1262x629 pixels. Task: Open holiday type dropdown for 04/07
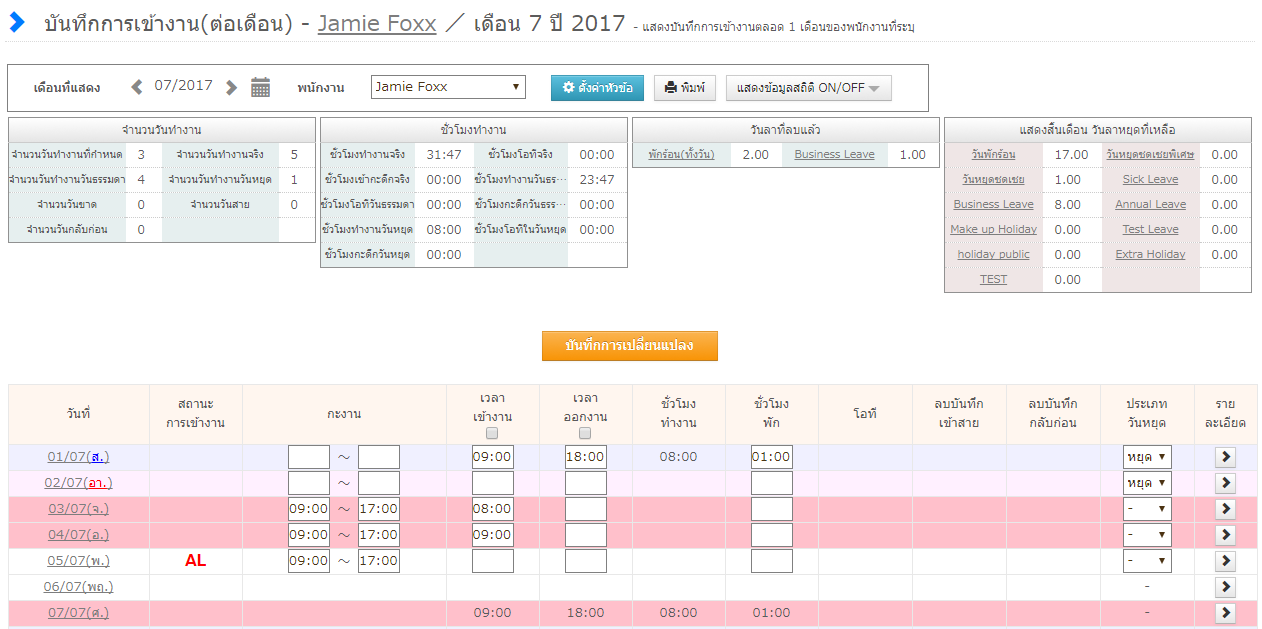1147,535
